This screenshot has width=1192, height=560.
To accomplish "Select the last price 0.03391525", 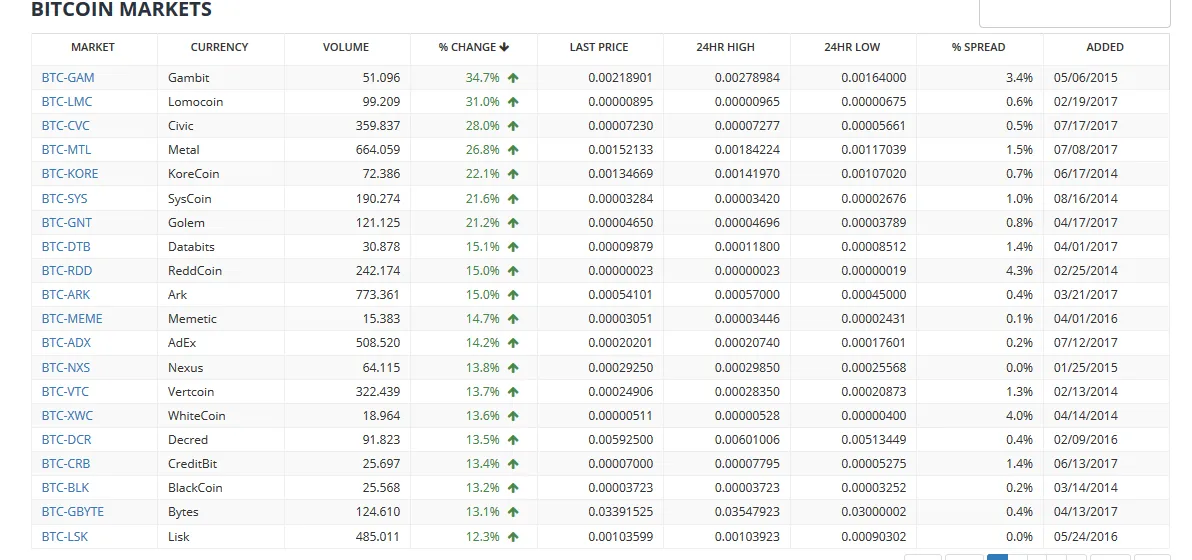I will tap(620, 512).
